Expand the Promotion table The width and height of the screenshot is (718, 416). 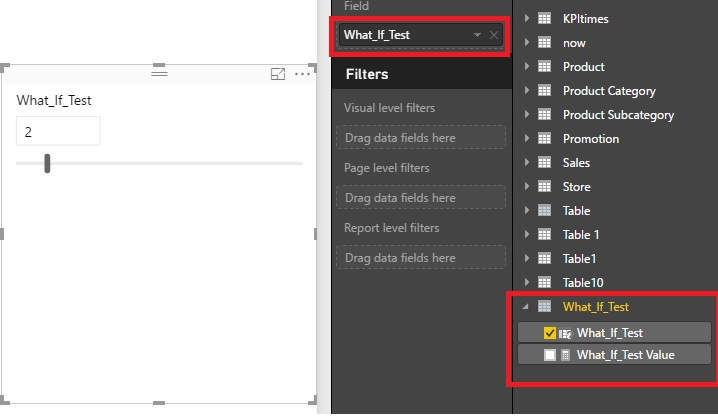(x=527, y=138)
